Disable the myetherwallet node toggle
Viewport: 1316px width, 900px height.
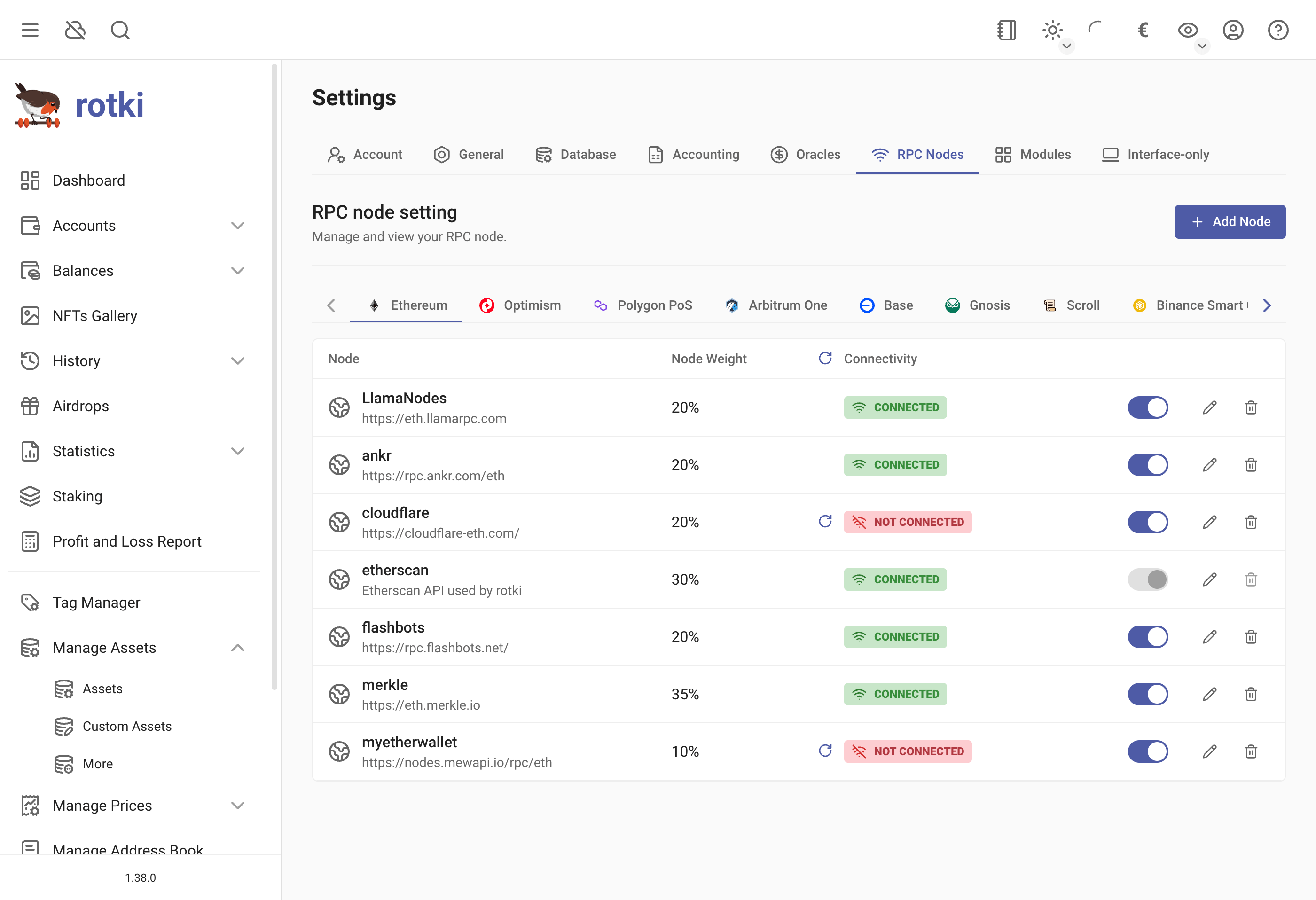(1148, 751)
